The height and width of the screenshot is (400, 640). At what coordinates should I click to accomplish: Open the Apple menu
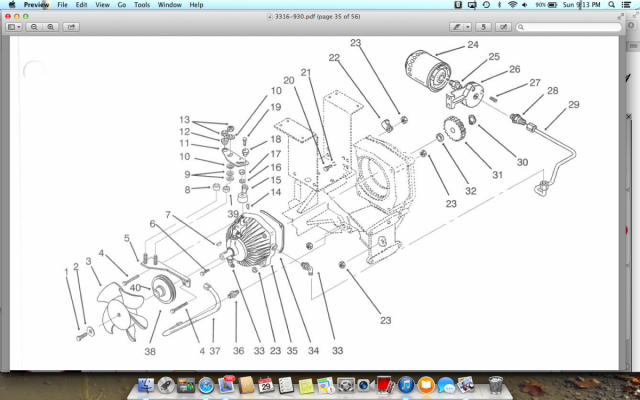click(x=10, y=5)
